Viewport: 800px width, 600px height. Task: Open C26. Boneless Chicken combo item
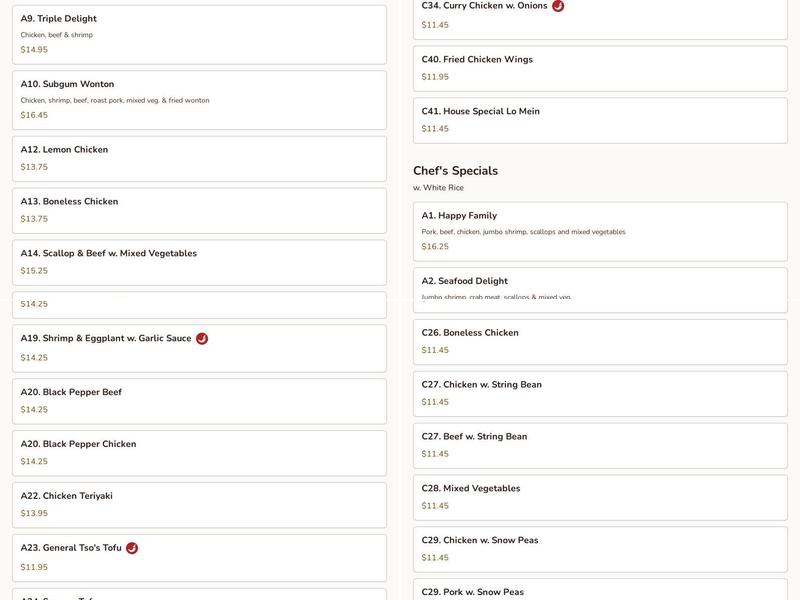pyautogui.click(x=600, y=341)
